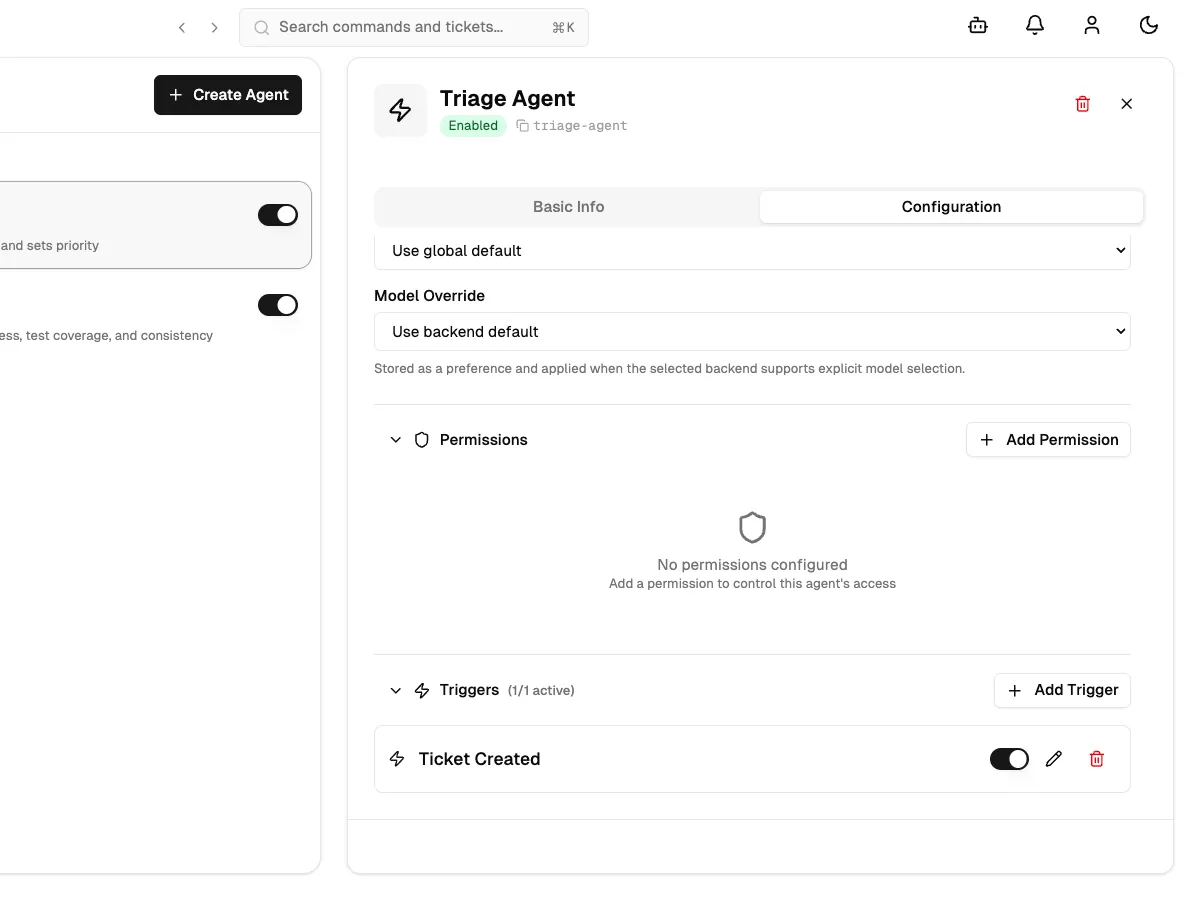Click the Triage Agent lightning bolt icon
The height and width of the screenshot is (900, 1200).
coord(400,110)
